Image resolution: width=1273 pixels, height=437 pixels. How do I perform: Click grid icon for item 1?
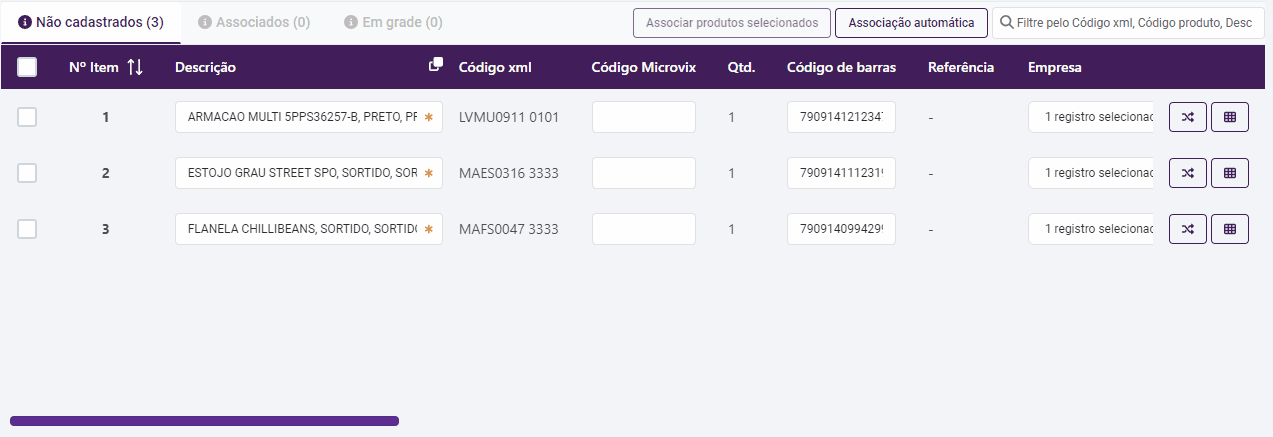[1229, 117]
